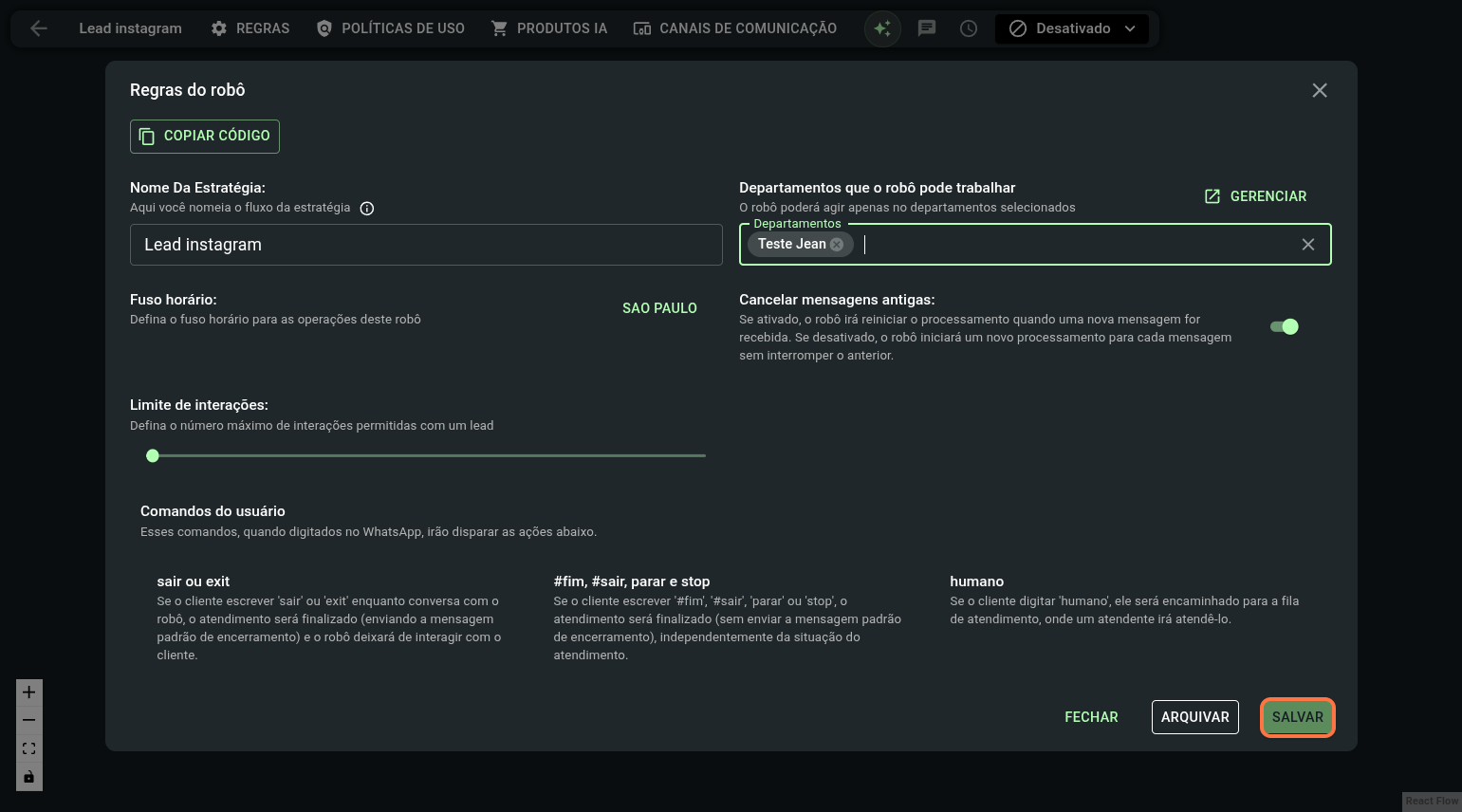Screen dimensions: 1462x812
Task: Click info icon beside strategy description
Action: tap(367, 209)
